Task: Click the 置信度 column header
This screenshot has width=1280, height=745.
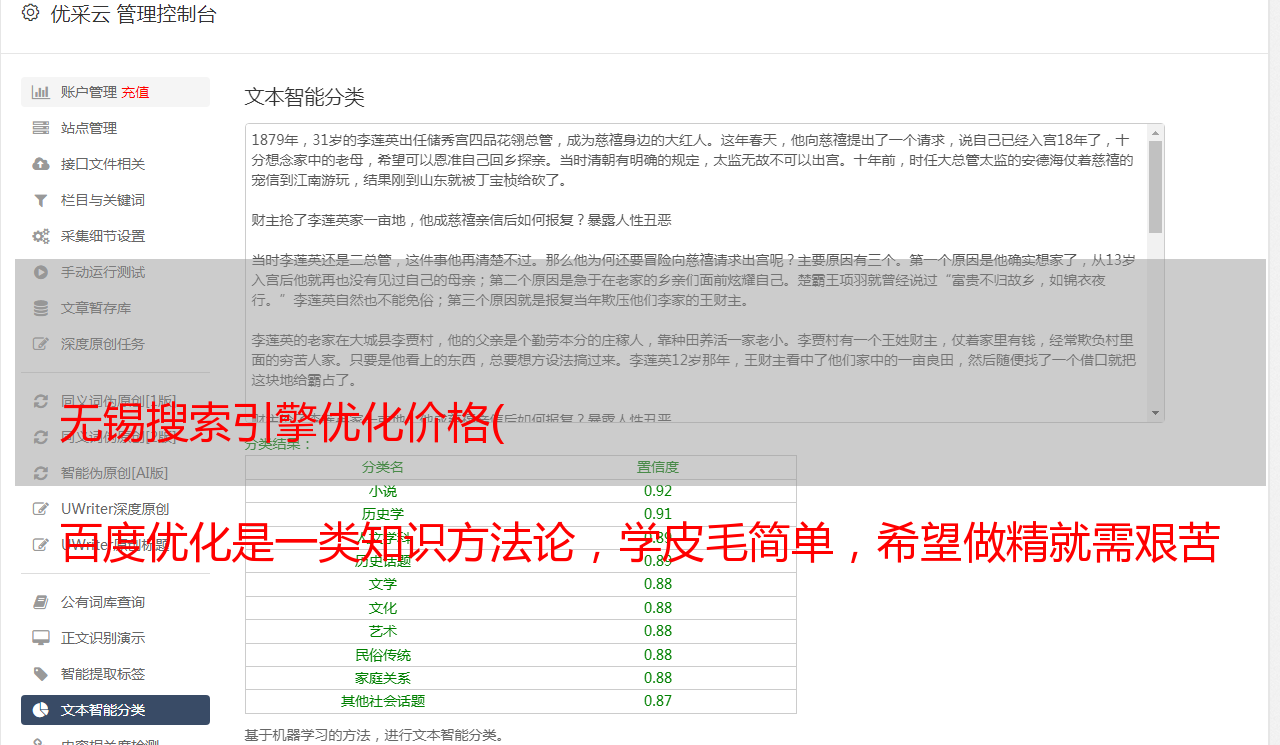Action: pyautogui.click(x=658, y=467)
